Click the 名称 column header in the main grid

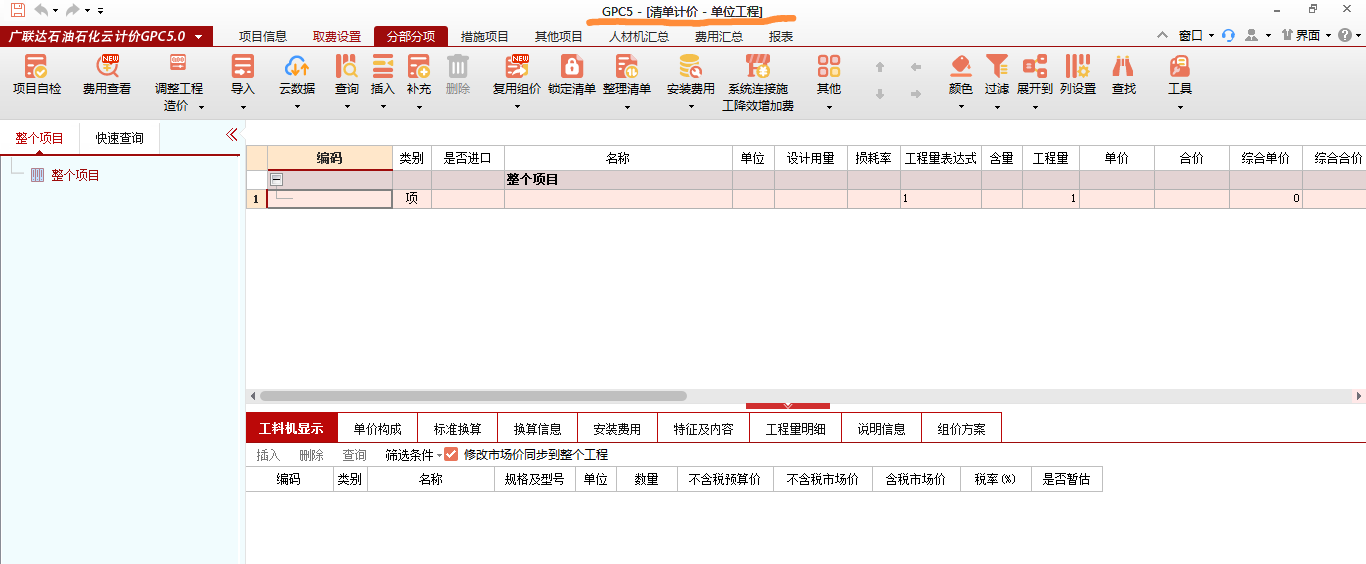click(x=618, y=158)
